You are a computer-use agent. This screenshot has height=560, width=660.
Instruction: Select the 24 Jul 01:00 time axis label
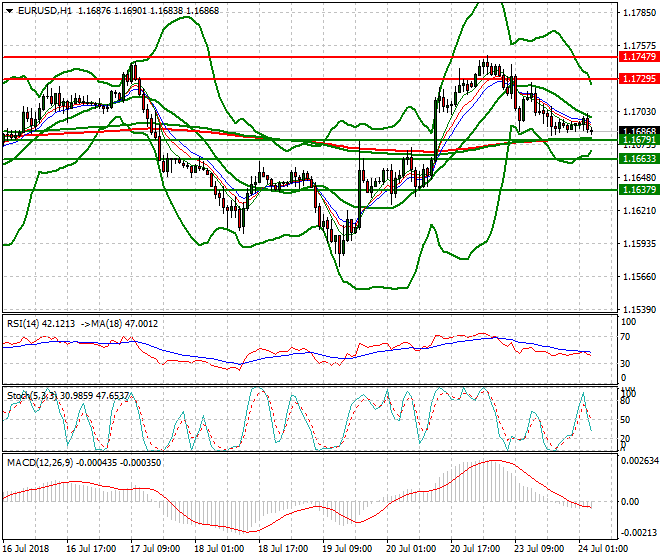(x=603, y=549)
